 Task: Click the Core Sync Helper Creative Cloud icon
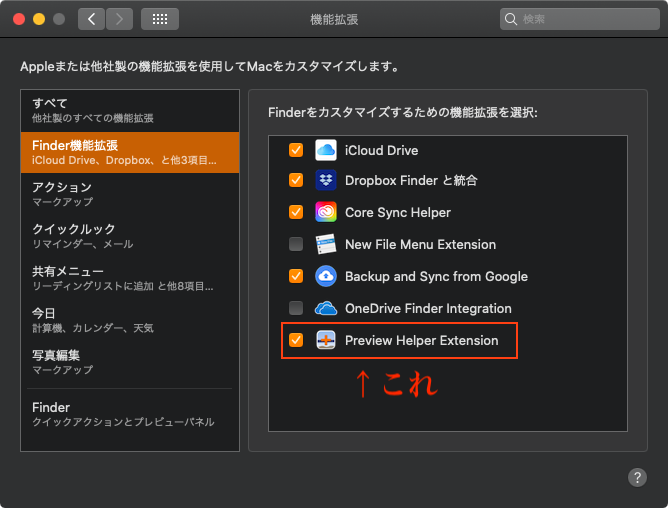(326, 212)
